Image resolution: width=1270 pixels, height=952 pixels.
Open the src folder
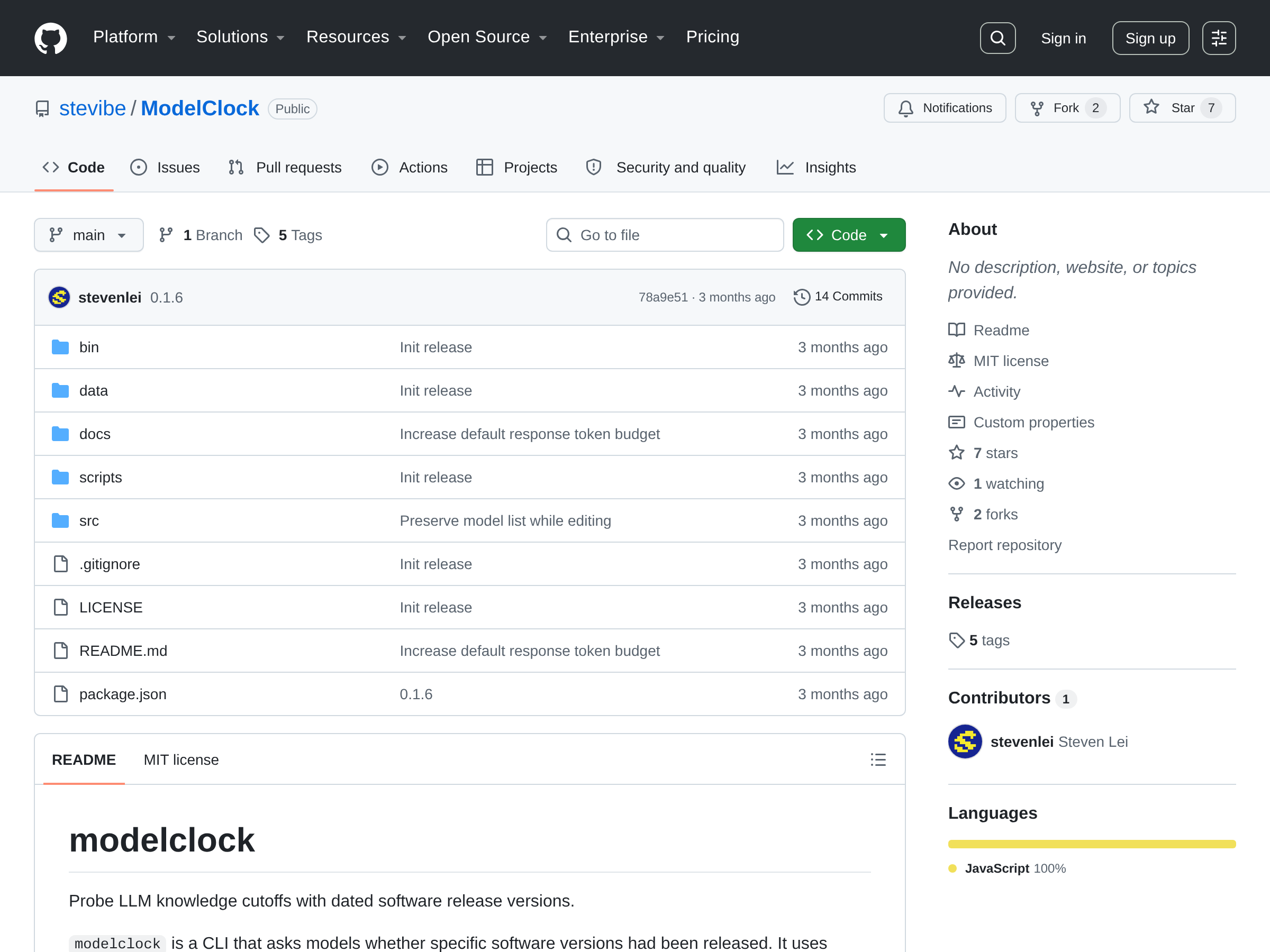(89, 521)
